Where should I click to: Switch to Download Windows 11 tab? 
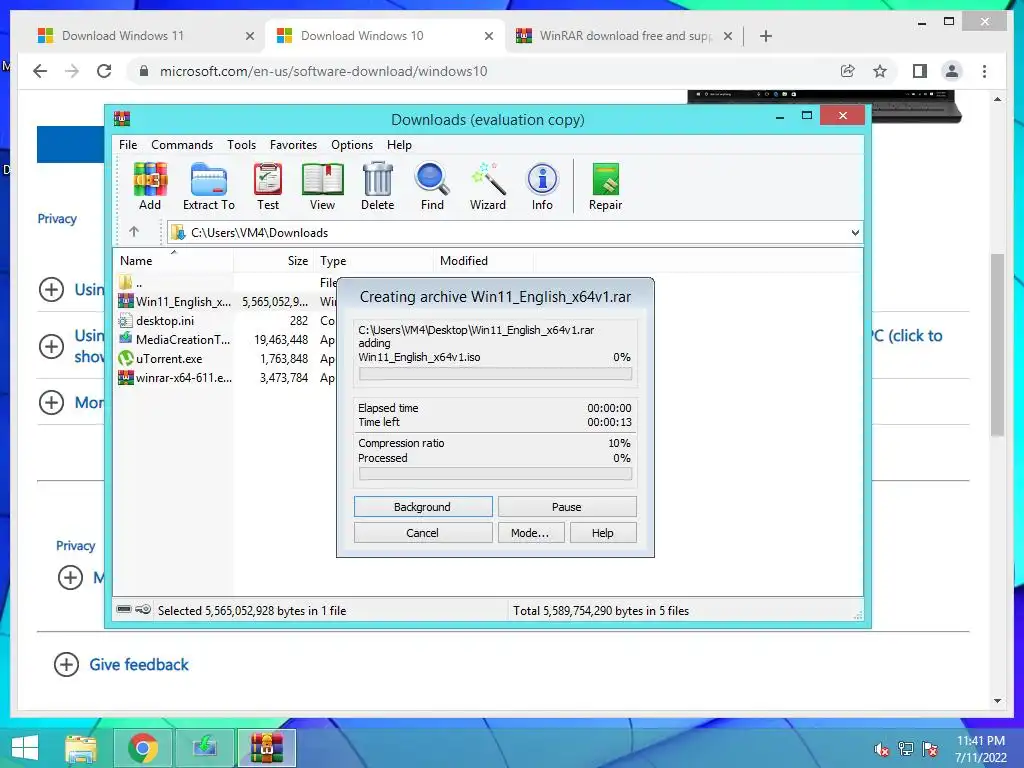pyautogui.click(x=146, y=36)
